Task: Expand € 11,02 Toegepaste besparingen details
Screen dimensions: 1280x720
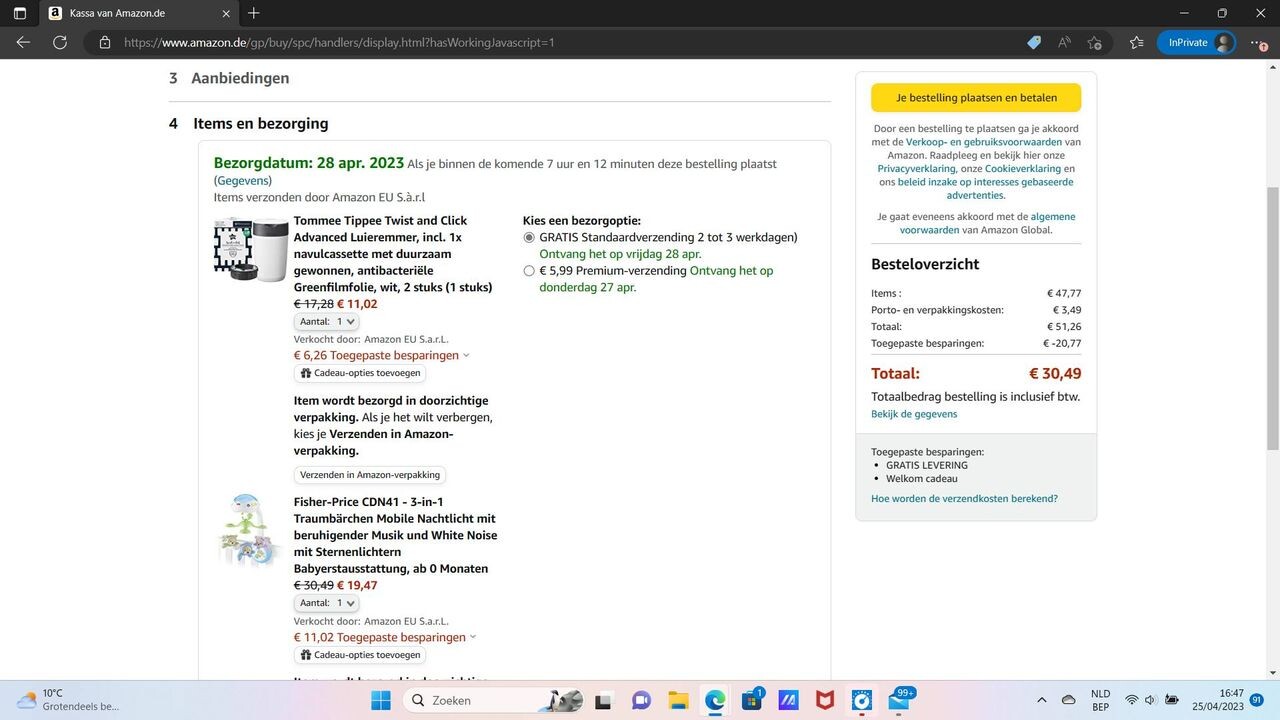Action: pyautogui.click(x=385, y=637)
